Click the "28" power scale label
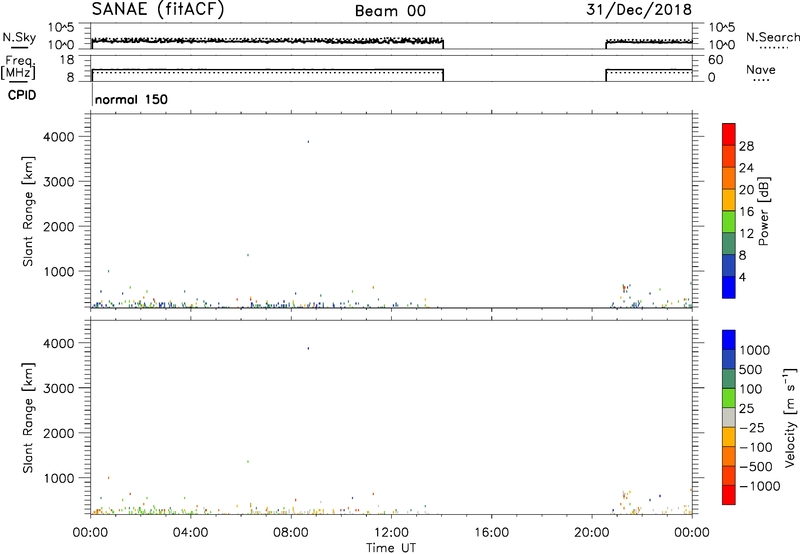Image resolution: width=800 pixels, height=554 pixels. pos(746,146)
